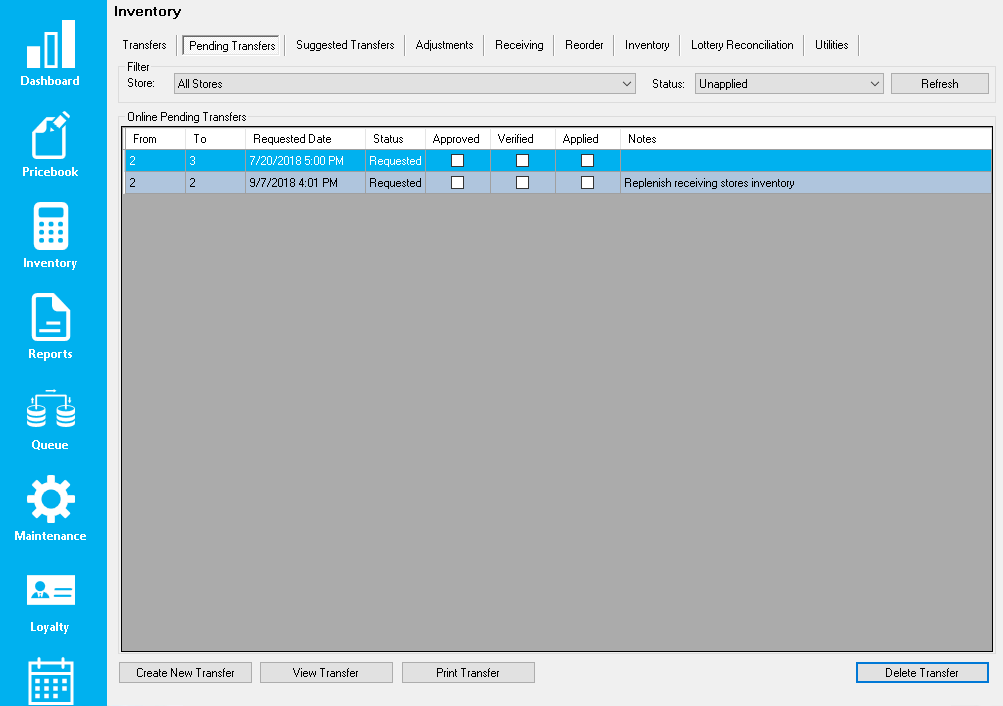Open the Lottery Reconciliation tab
The image size is (1003, 706).
point(742,45)
